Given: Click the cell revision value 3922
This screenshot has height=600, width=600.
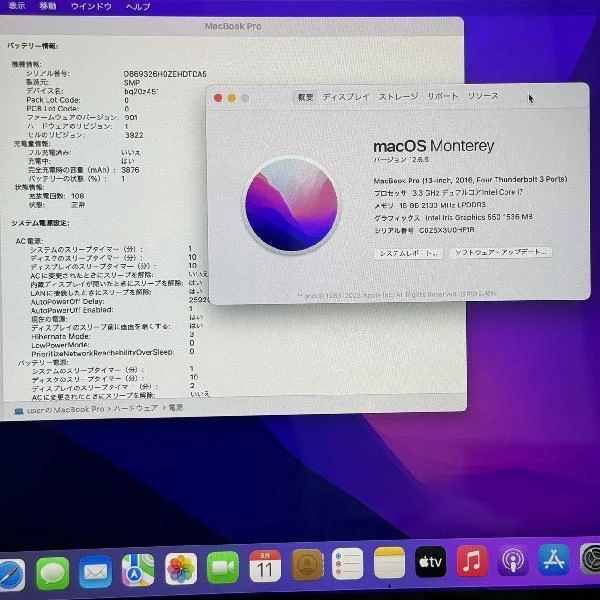Looking at the screenshot, I should coord(134,135).
